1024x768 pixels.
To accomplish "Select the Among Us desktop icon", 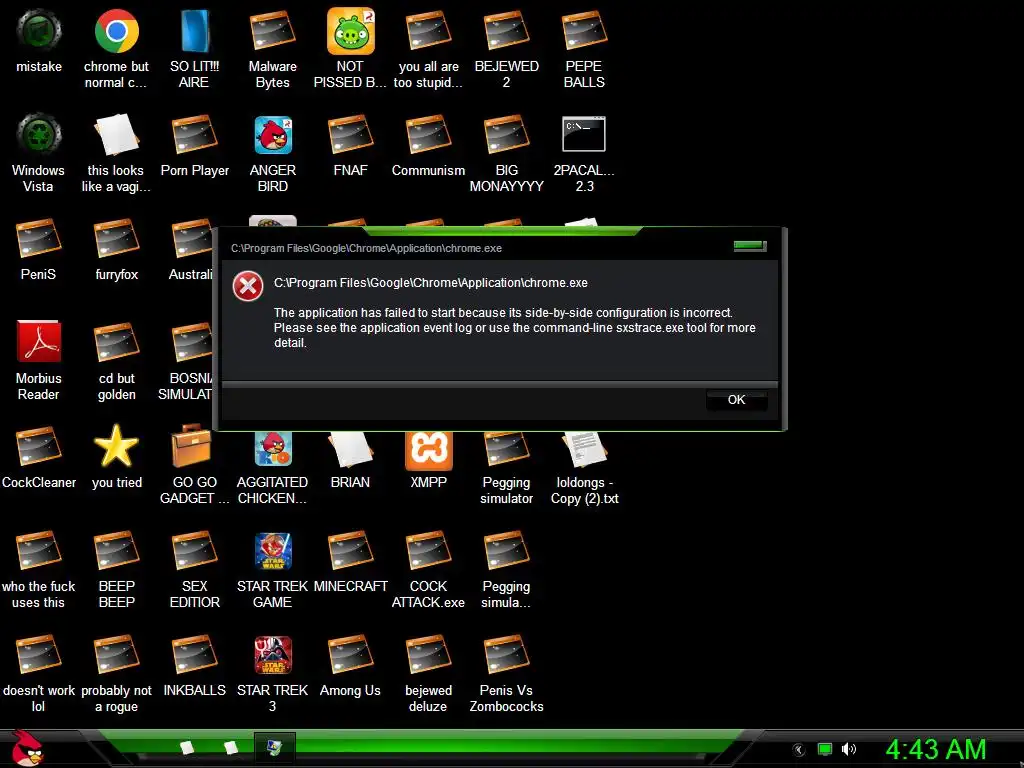I will click(x=351, y=665).
